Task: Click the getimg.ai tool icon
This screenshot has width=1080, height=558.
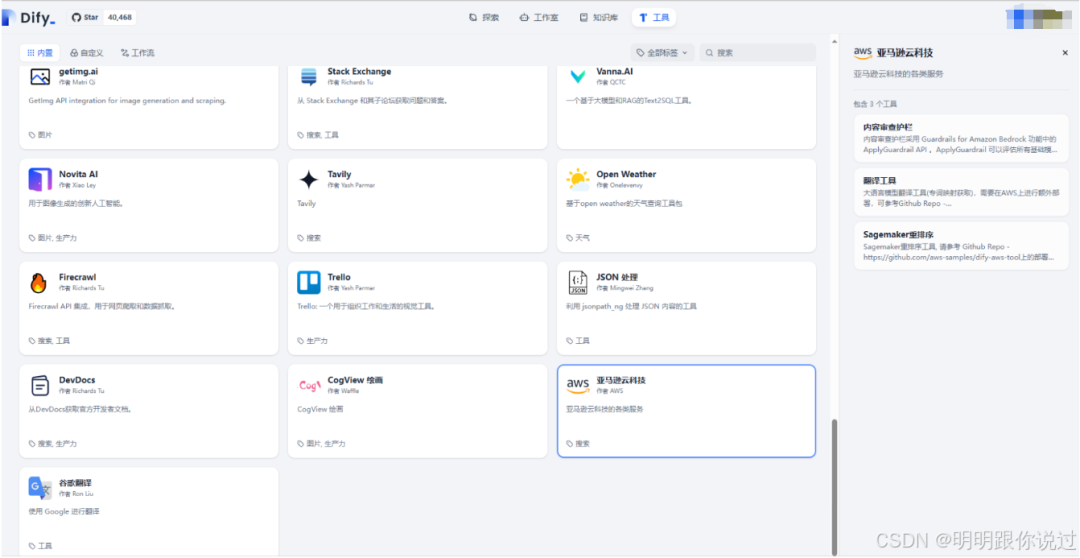Action: (x=40, y=76)
